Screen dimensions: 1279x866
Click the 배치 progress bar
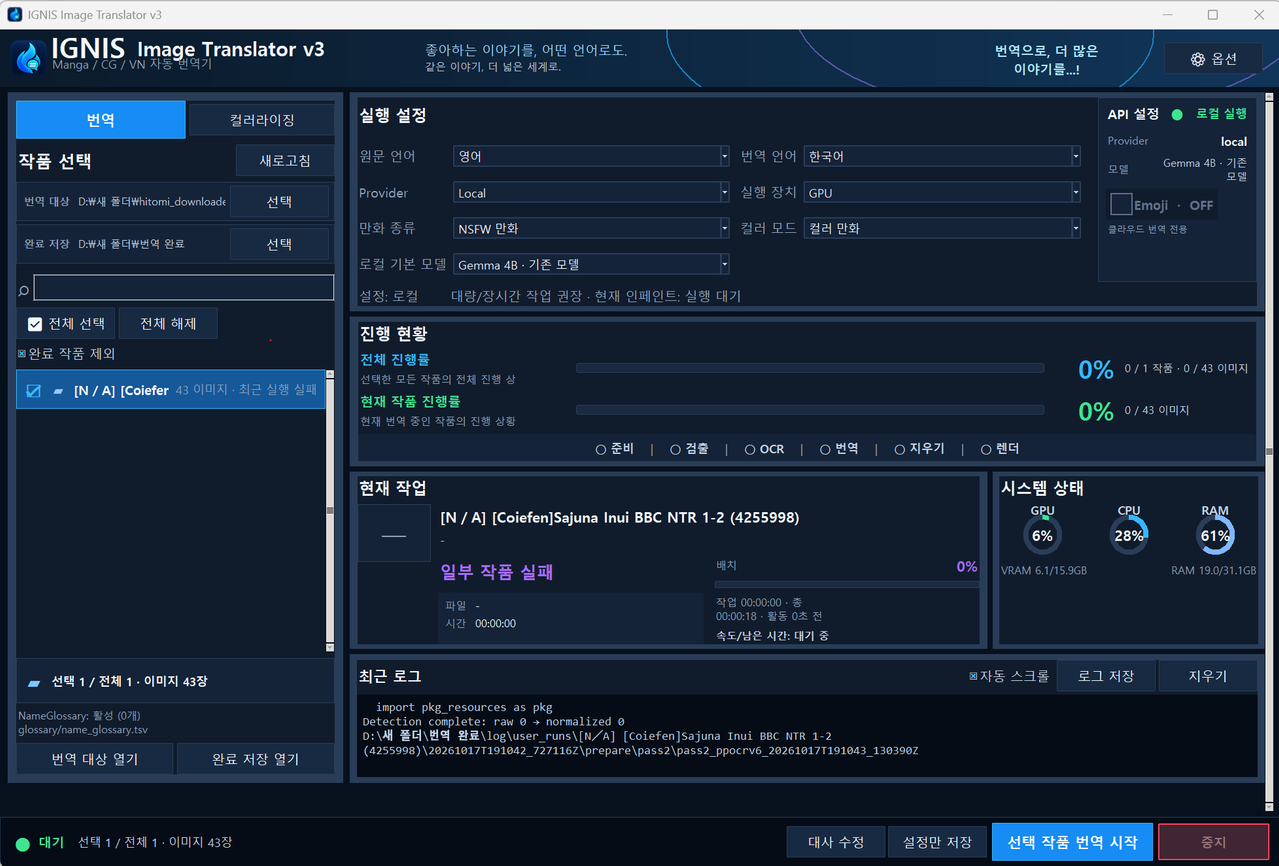point(847,585)
